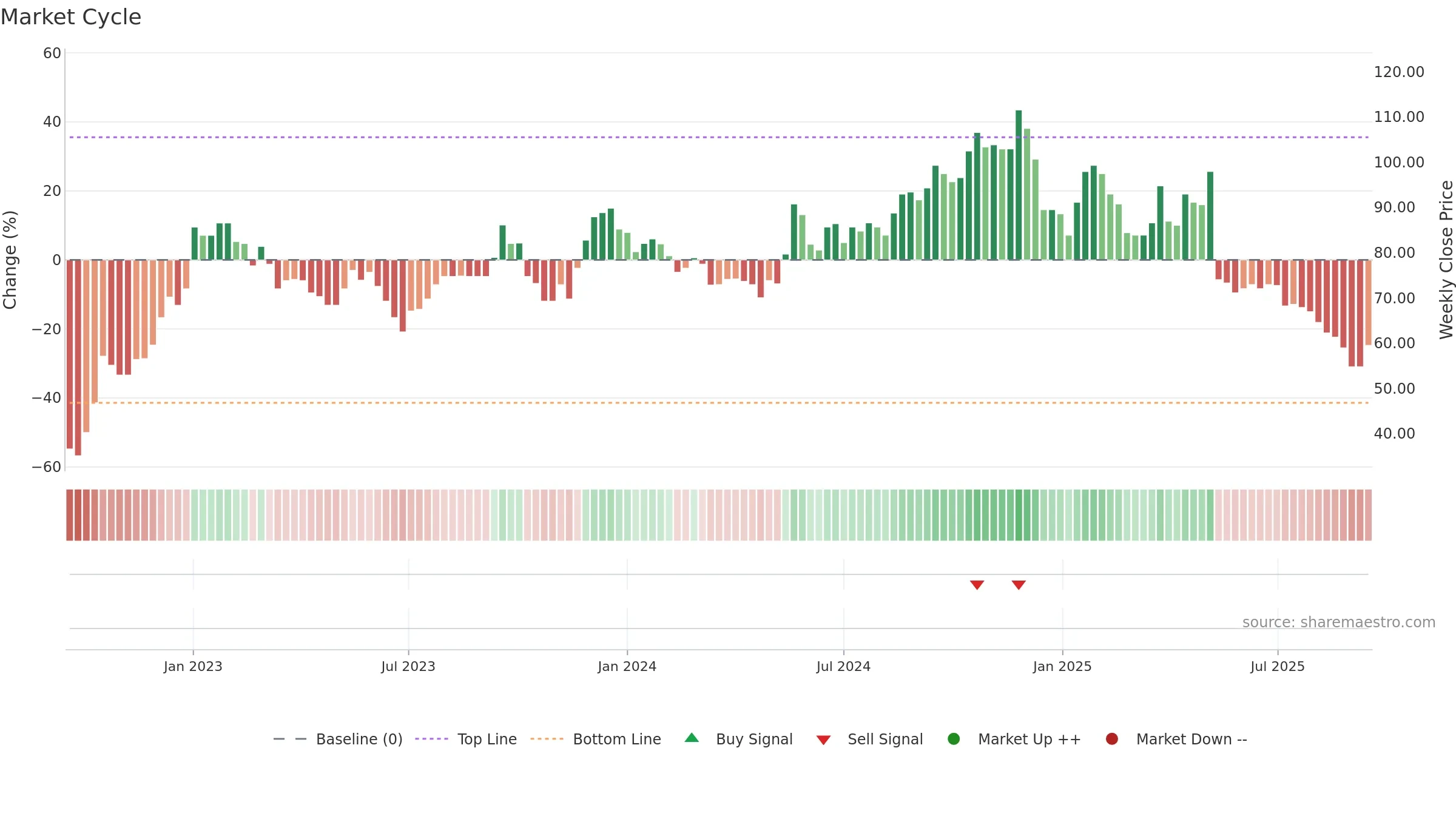Click the 60 tick on the left axis
Viewport: 1456px width, 819px height.
[x=52, y=53]
